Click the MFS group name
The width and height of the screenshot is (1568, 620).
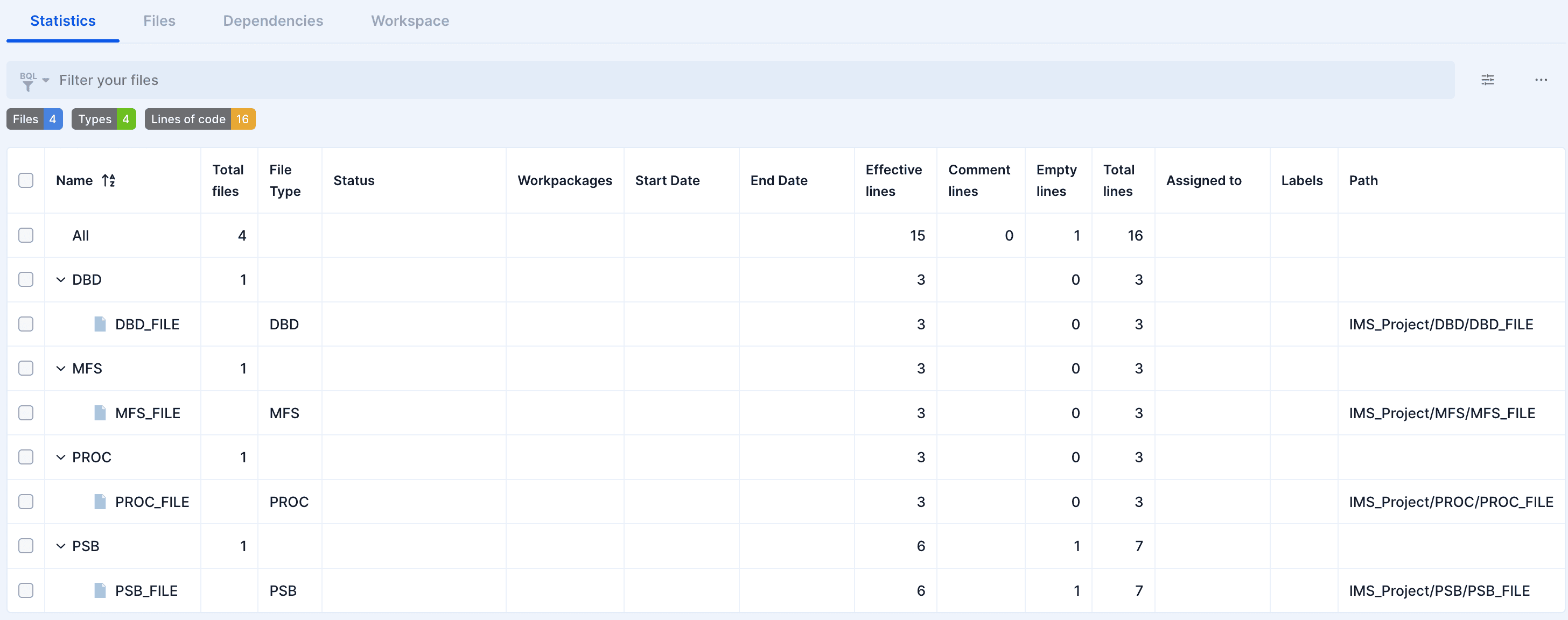point(87,369)
